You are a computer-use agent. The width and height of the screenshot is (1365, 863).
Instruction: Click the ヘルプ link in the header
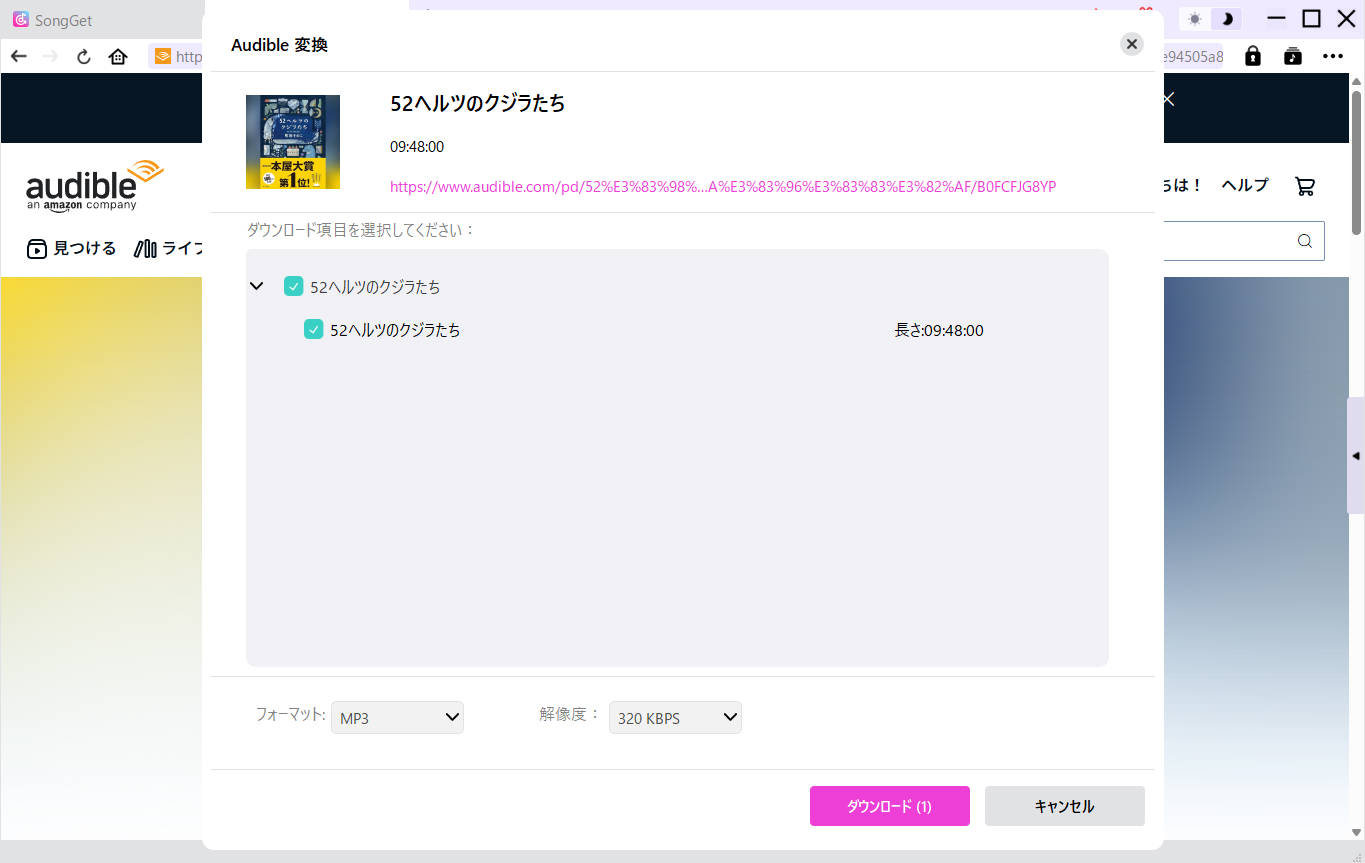pyautogui.click(x=1244, y=185)
